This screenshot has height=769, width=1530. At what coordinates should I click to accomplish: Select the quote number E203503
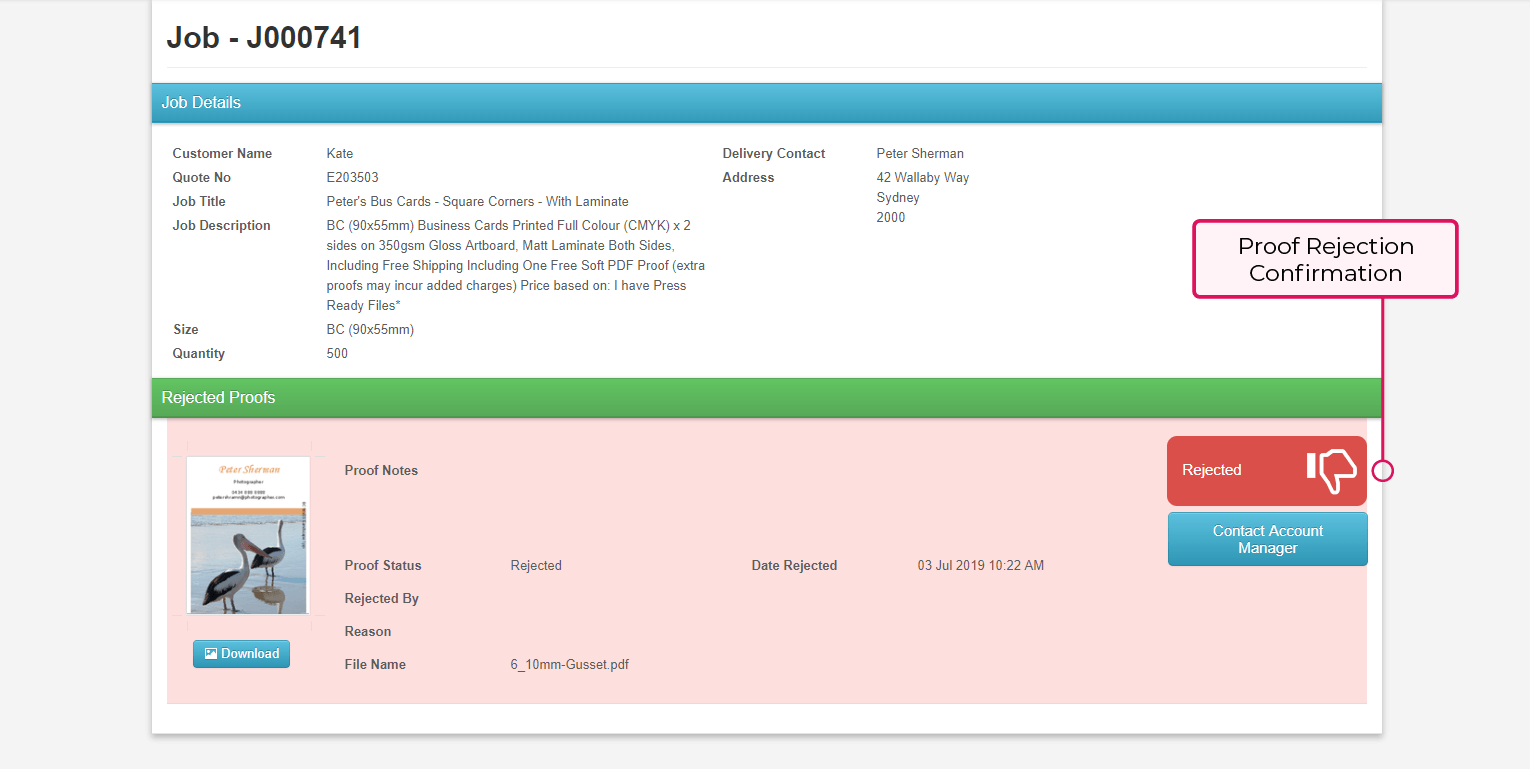[x=352, y=178]
